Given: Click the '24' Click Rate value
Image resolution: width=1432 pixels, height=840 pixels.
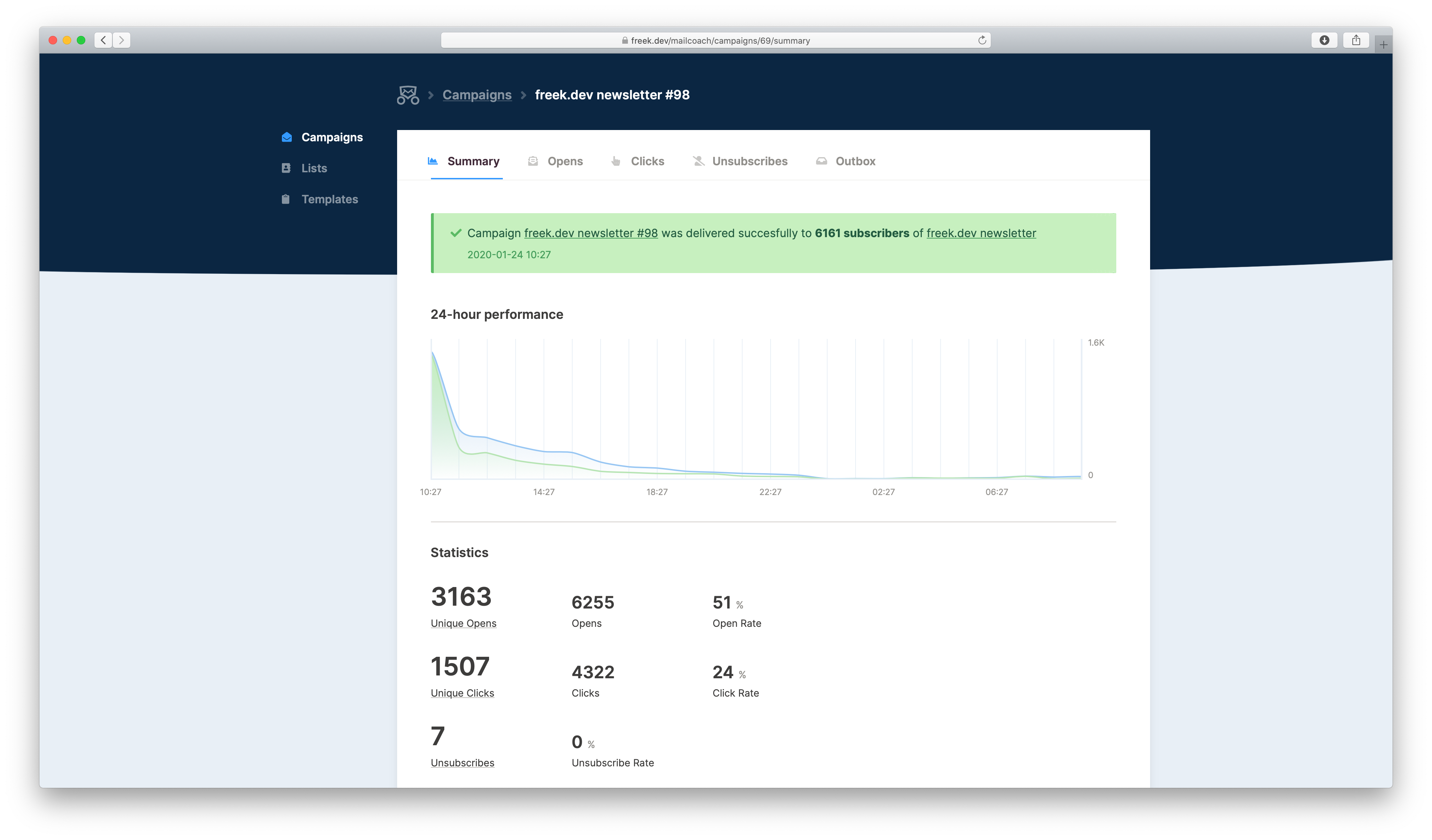Looking at the screenshot, I should tap(723, 672).
